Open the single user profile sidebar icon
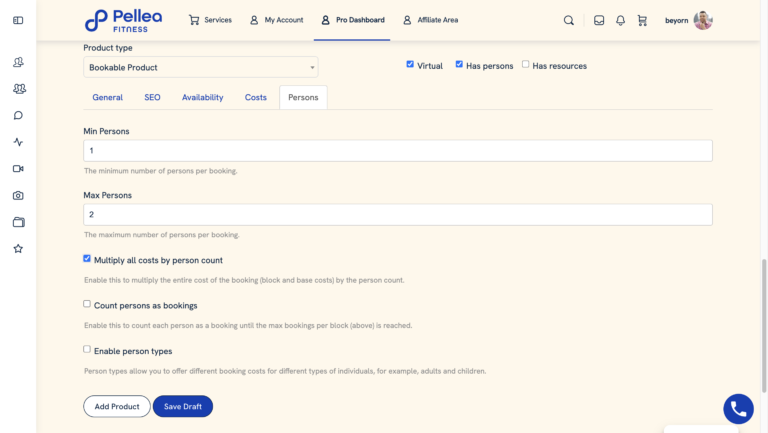Screen dimensions: 768x433 [18, 62]
